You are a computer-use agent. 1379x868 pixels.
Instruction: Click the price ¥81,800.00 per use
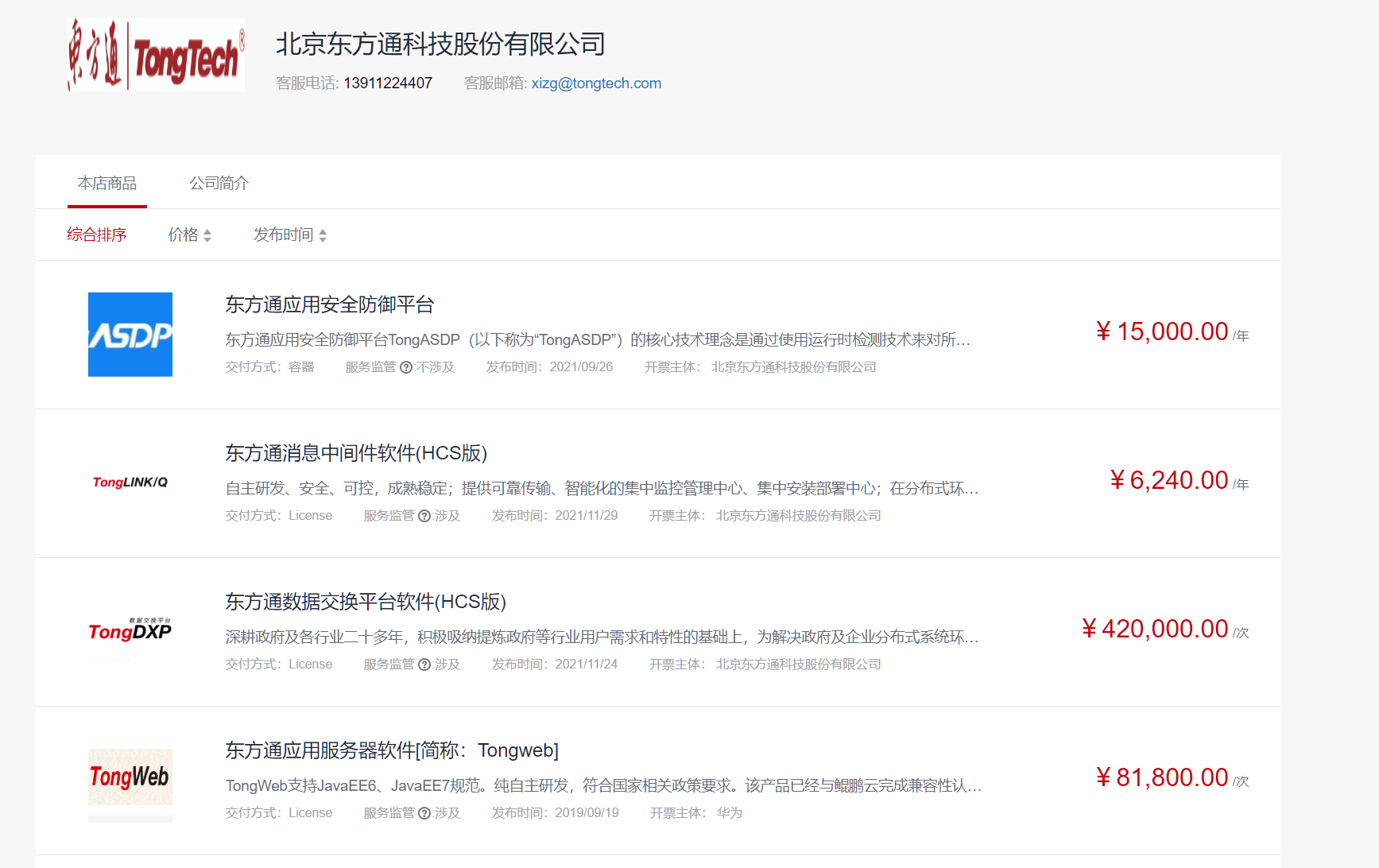point(1172,778)
